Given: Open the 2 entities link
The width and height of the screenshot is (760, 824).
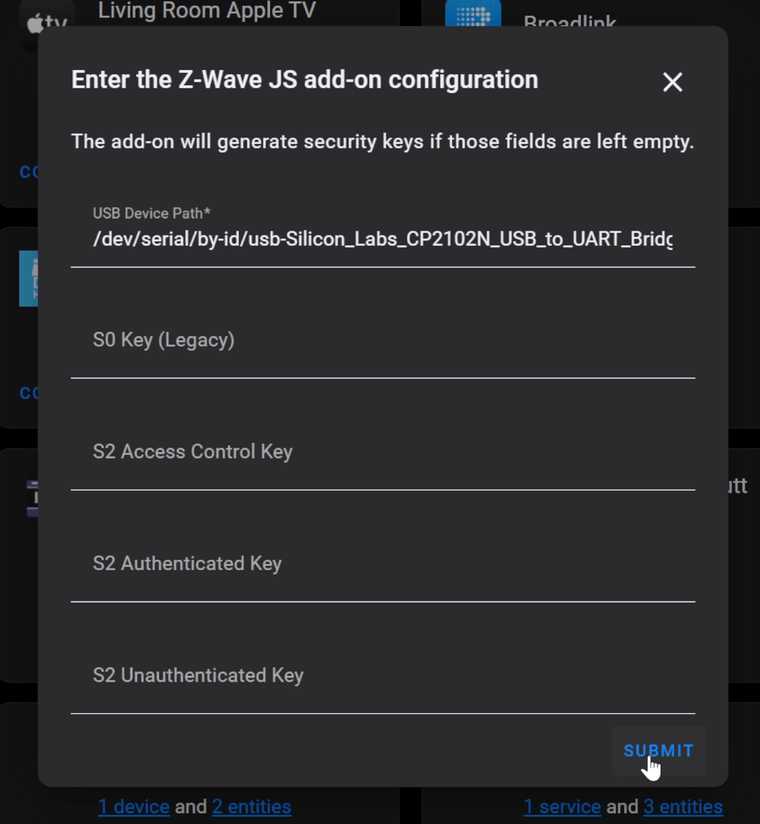Looking at the screenshot, I should tap(251, 806).
